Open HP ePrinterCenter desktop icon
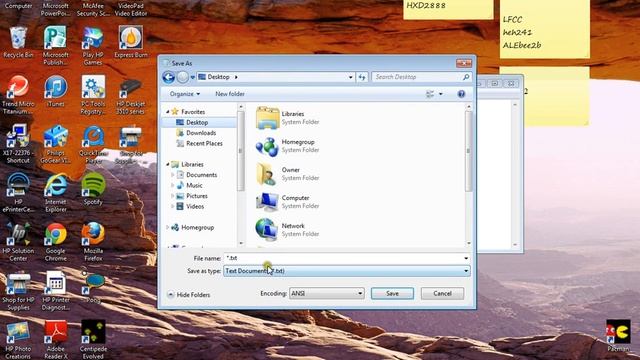Screen dimensions: 640x360 [x=18, y=193]
